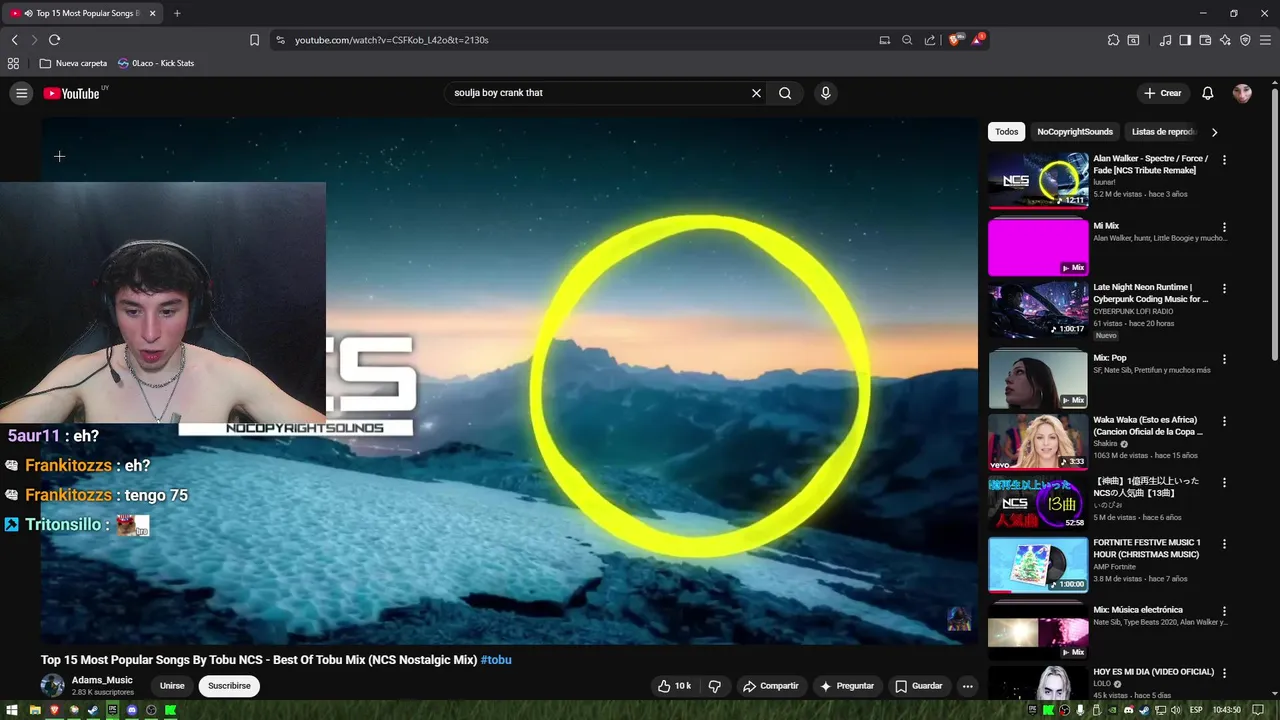Mute the tab using its speaker icon
Image resolution: width=1280 pixels, height=720 pixels.
coord(28,13)
